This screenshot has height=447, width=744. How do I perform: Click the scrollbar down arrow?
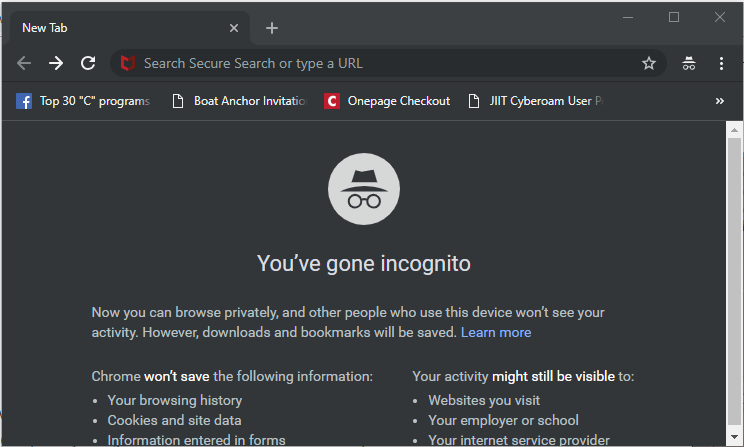click(x=734, y=437)
